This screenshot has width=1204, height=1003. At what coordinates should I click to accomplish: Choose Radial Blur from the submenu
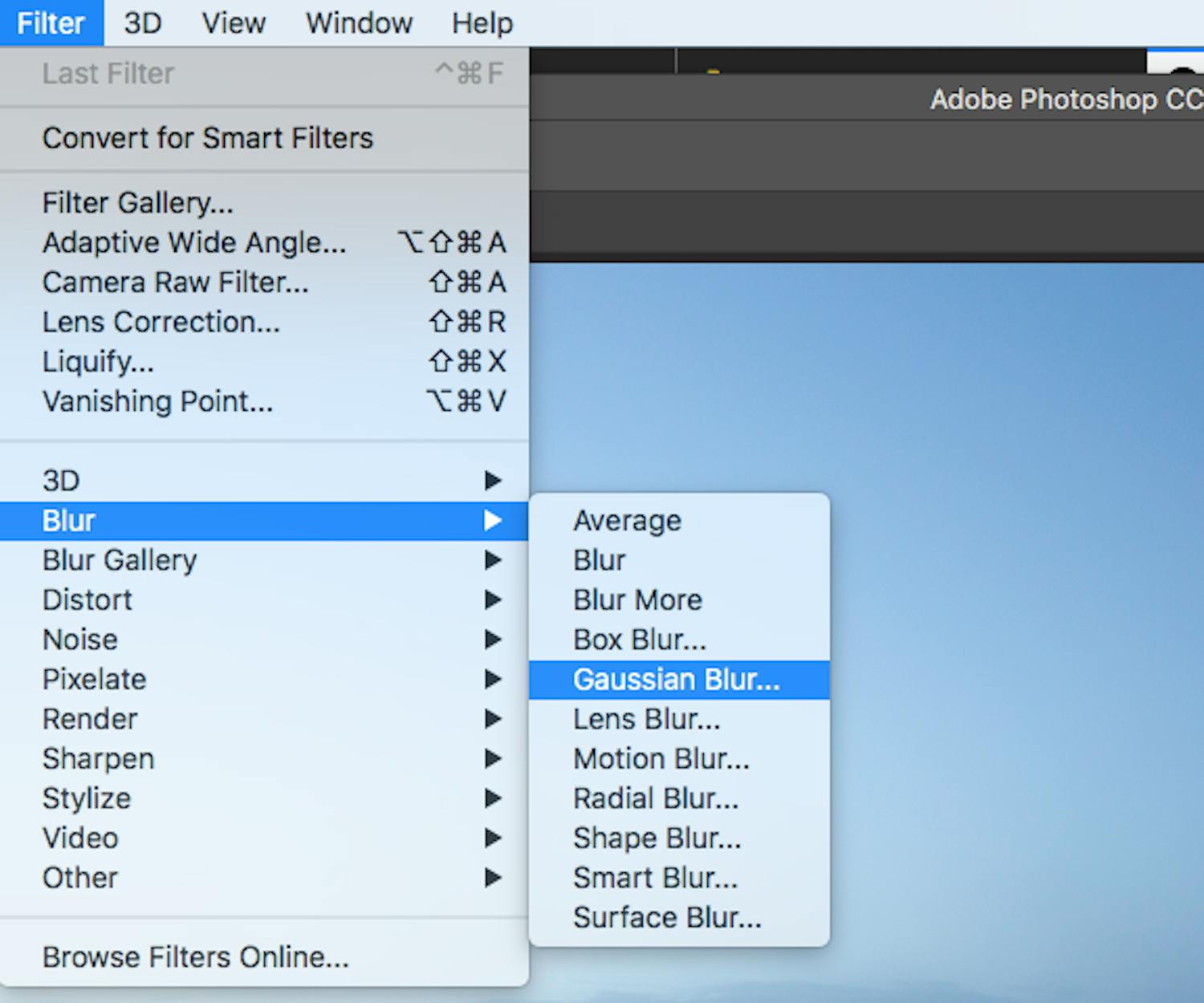655,798
